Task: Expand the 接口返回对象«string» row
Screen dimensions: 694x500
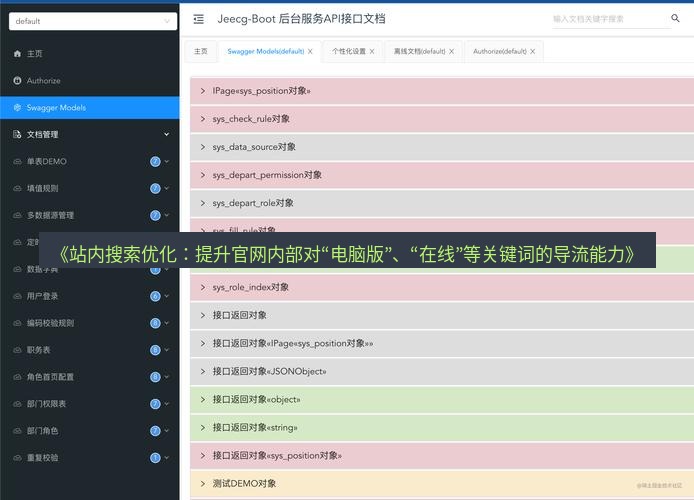Action: click(x=442, y=428)
